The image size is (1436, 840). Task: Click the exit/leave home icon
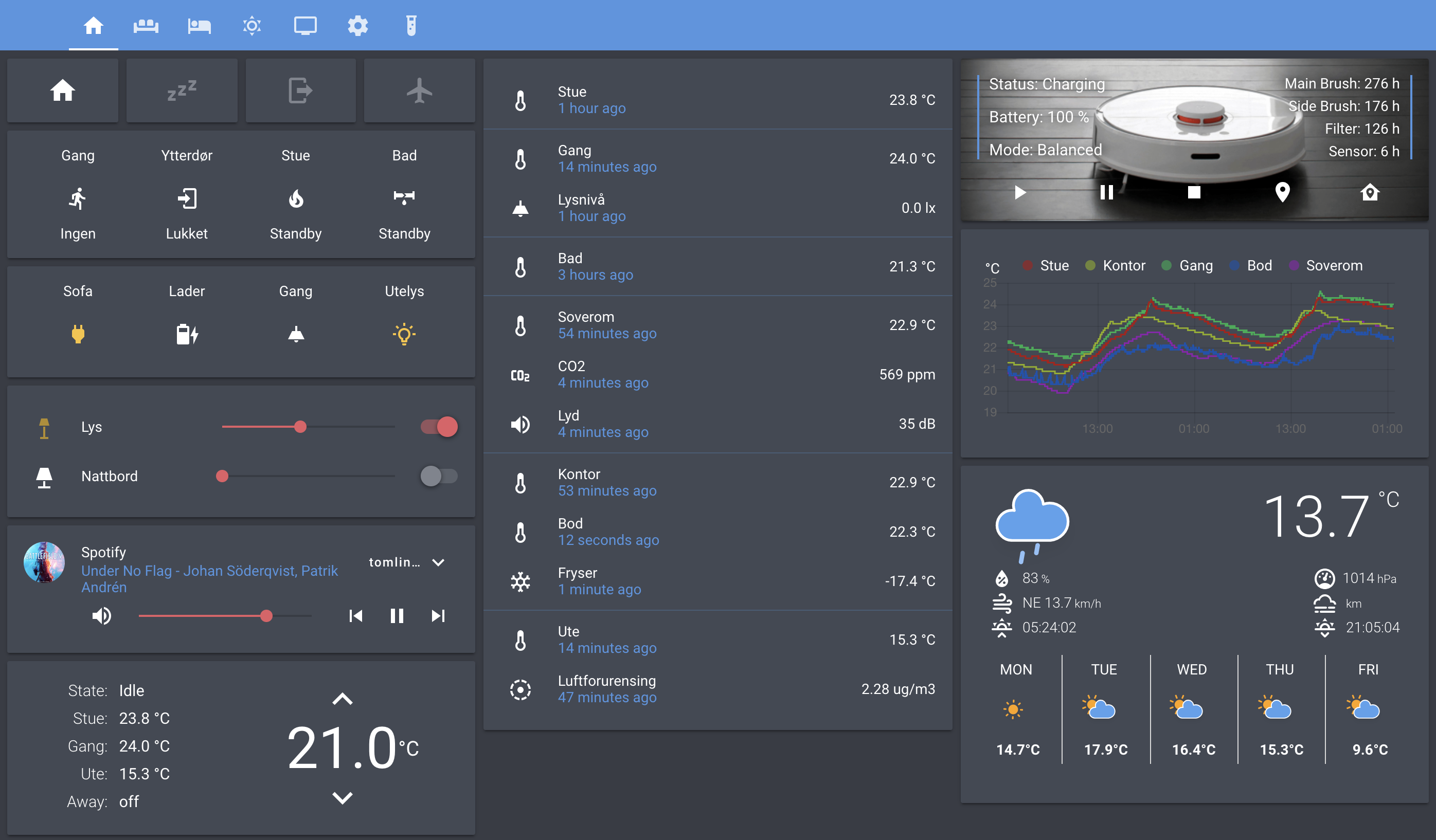point(298,91)
